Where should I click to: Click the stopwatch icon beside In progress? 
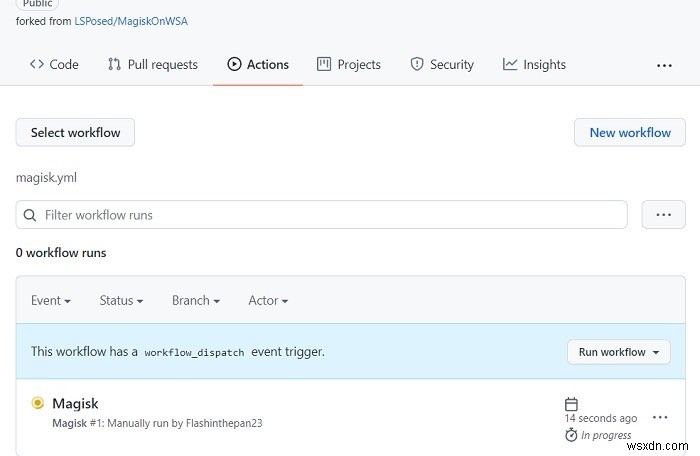(x=571, y=435)
